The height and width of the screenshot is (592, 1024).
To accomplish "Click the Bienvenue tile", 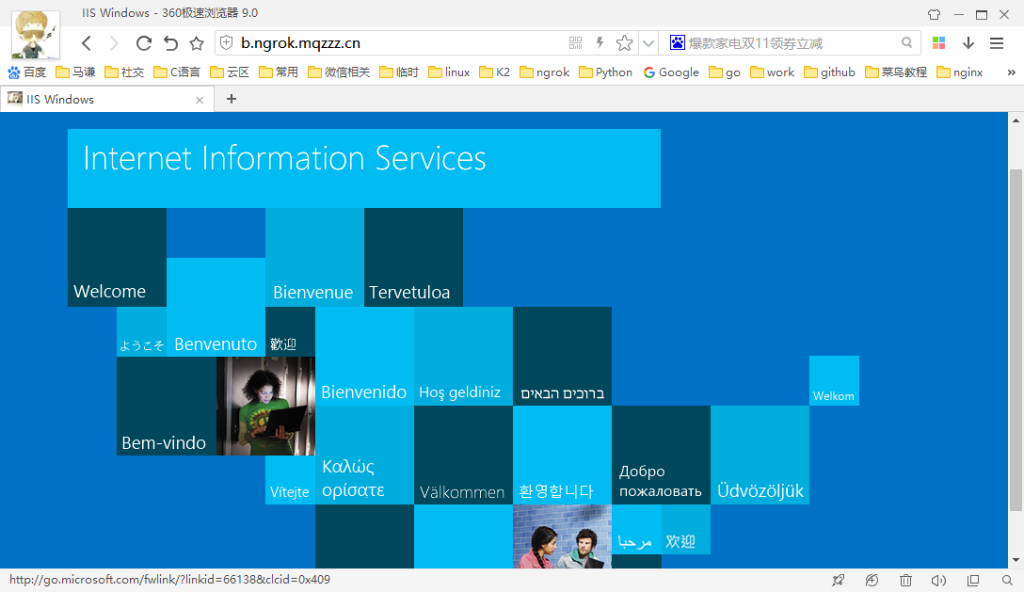I will [x=315, y=257].
